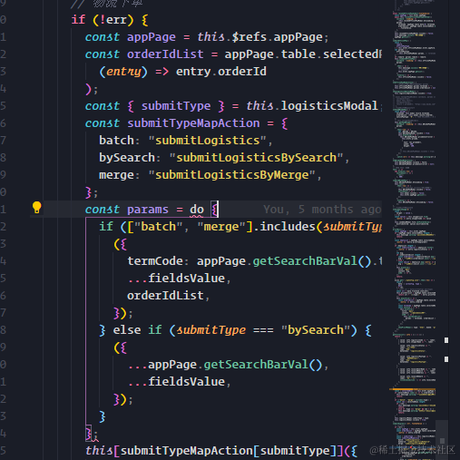
Task: Click the string "submitLogisticsBySearch"
Action: tap(256, 158)
